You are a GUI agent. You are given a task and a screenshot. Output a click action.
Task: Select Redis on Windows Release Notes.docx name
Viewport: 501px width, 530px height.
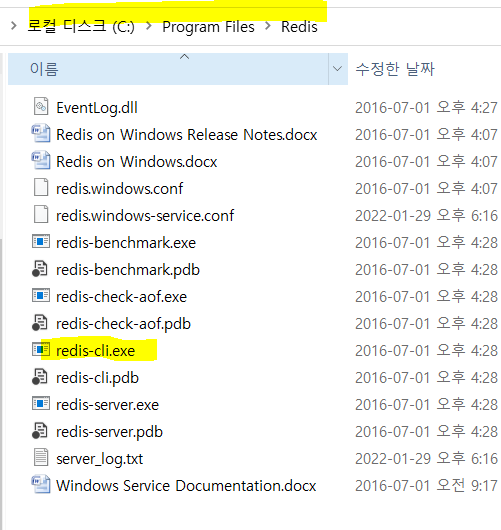[187, 135]
